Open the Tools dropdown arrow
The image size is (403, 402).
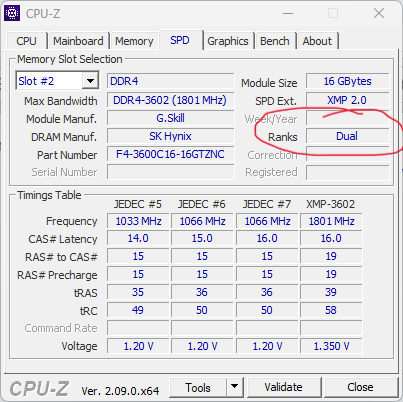tap(235, 387)
